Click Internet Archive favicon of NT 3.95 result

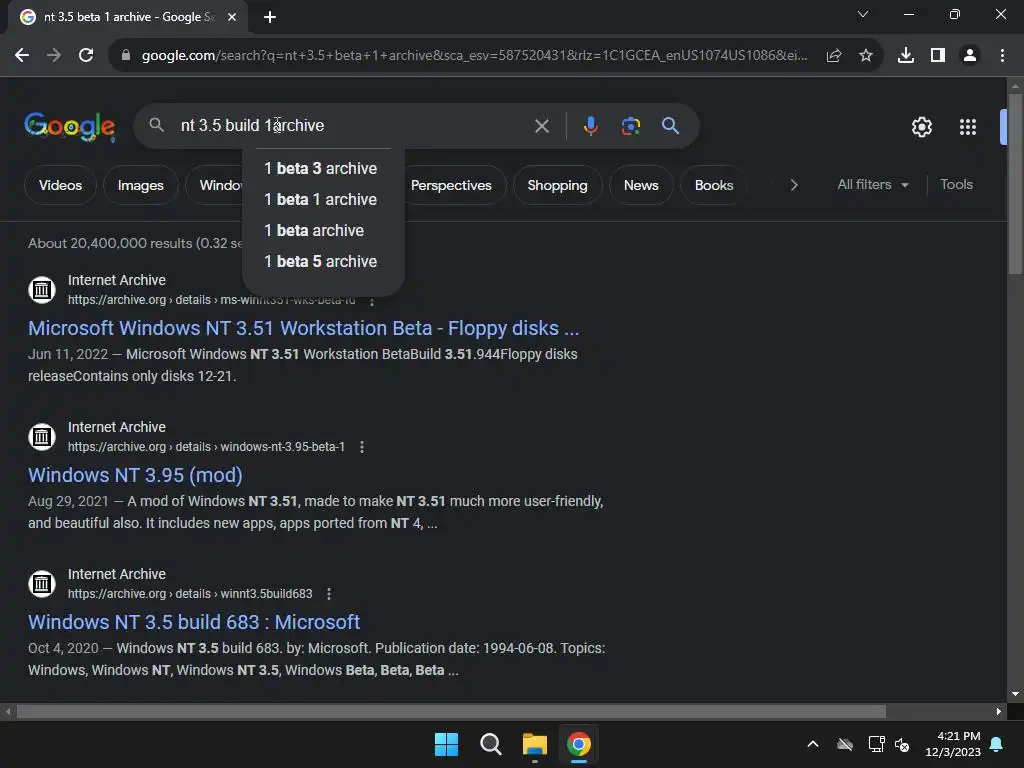(42, 436)
